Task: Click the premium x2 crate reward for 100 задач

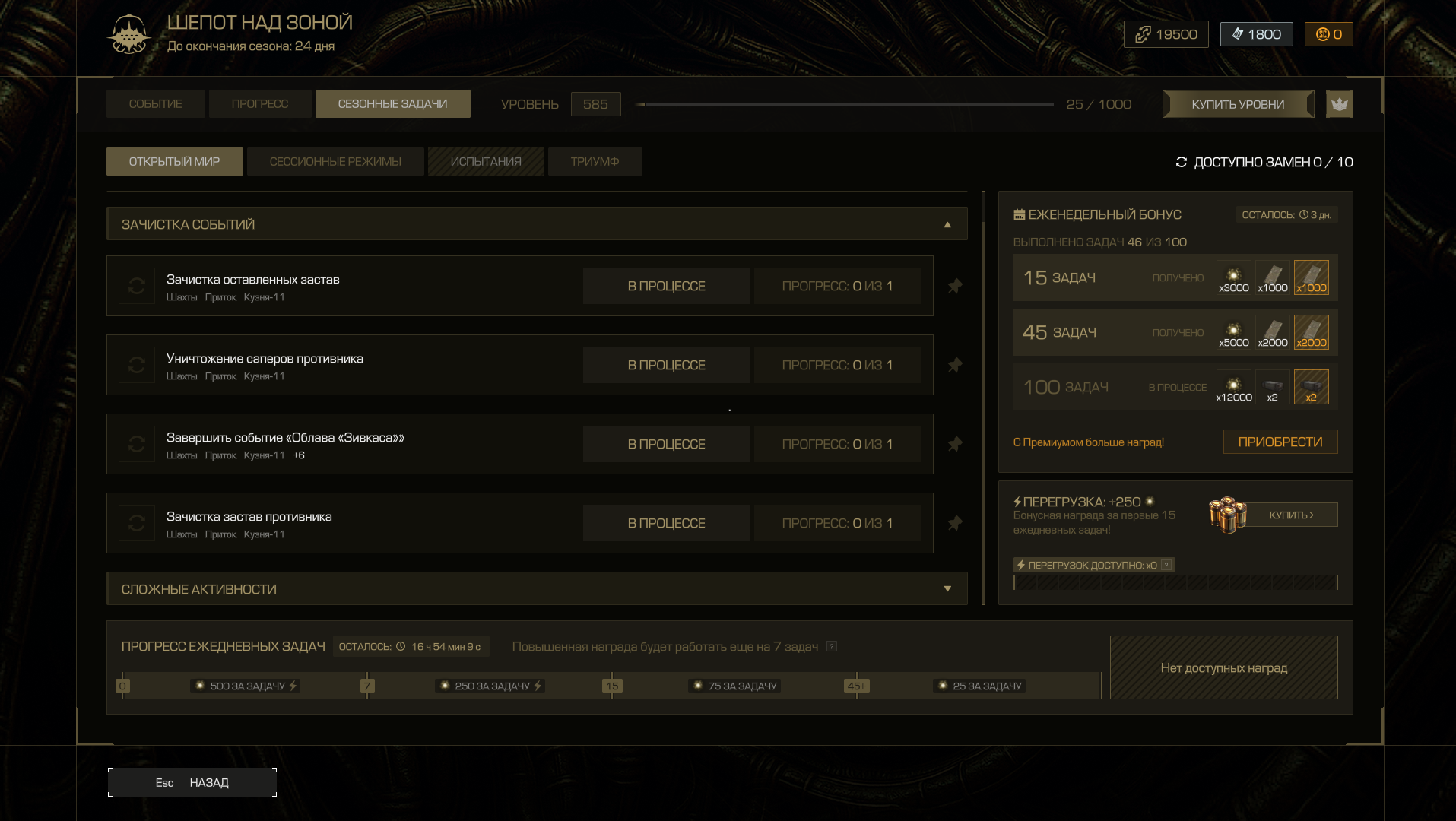Action: [x=1312, y=387]
